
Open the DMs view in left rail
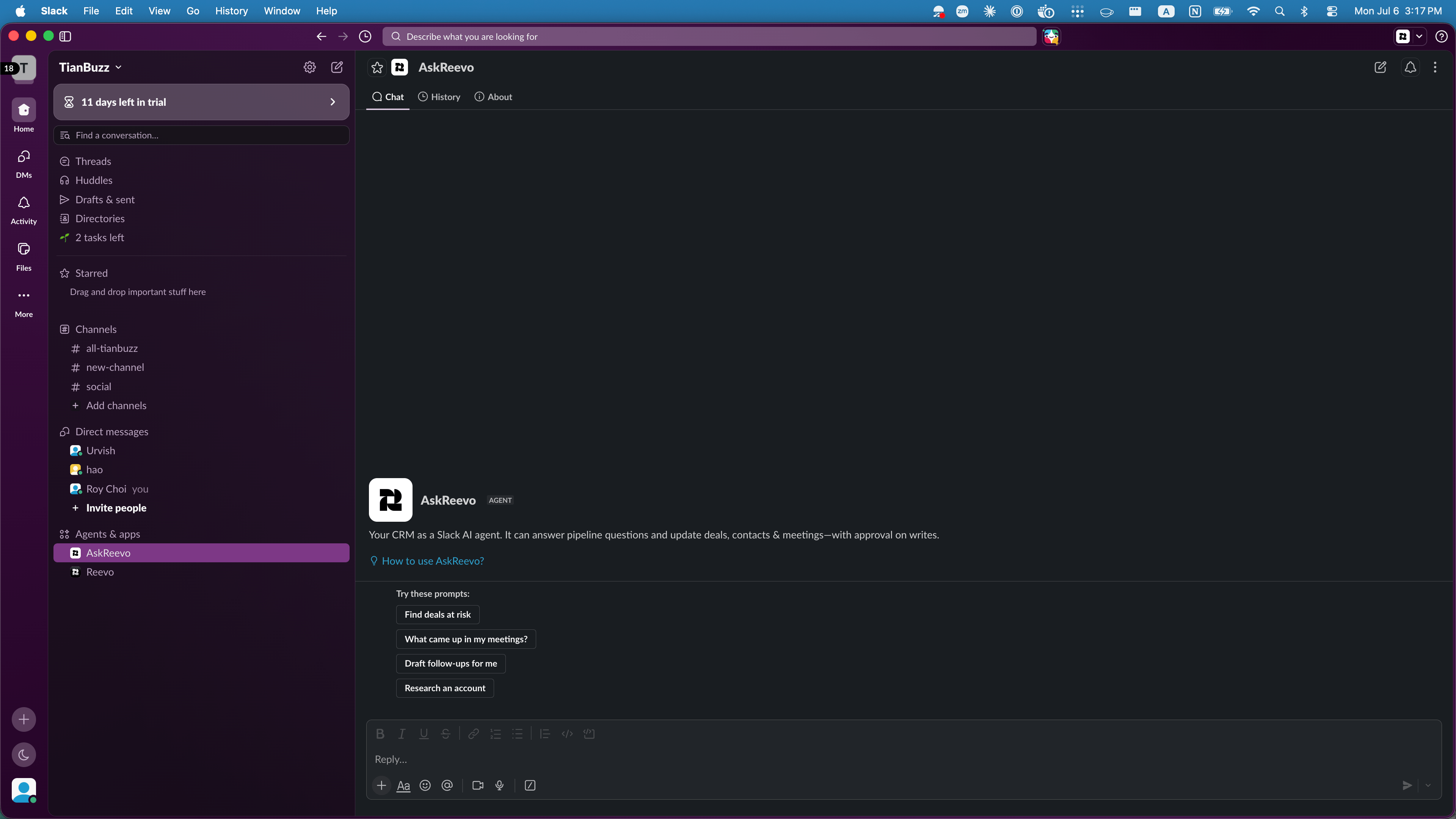point(24,164)
